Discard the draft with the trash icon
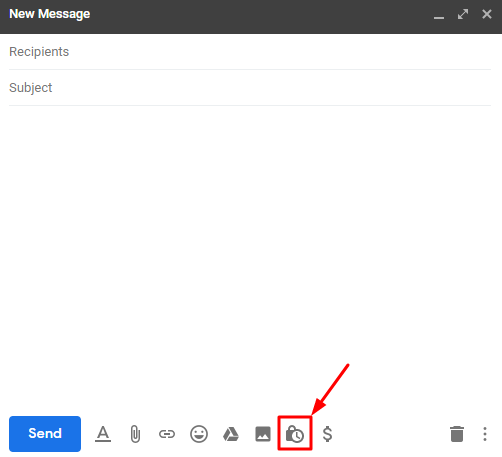502x457 pixels. [x=457, y=434]
